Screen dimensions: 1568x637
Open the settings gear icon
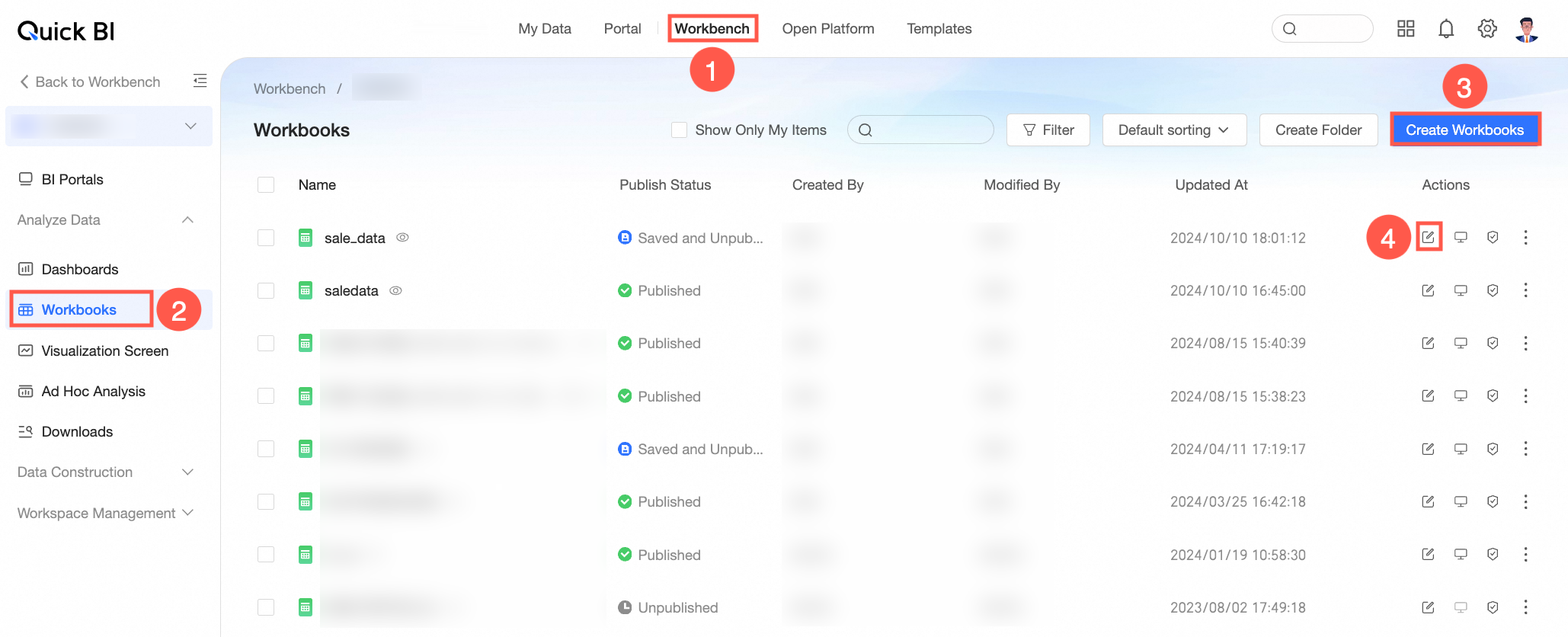pos(1486,29)
